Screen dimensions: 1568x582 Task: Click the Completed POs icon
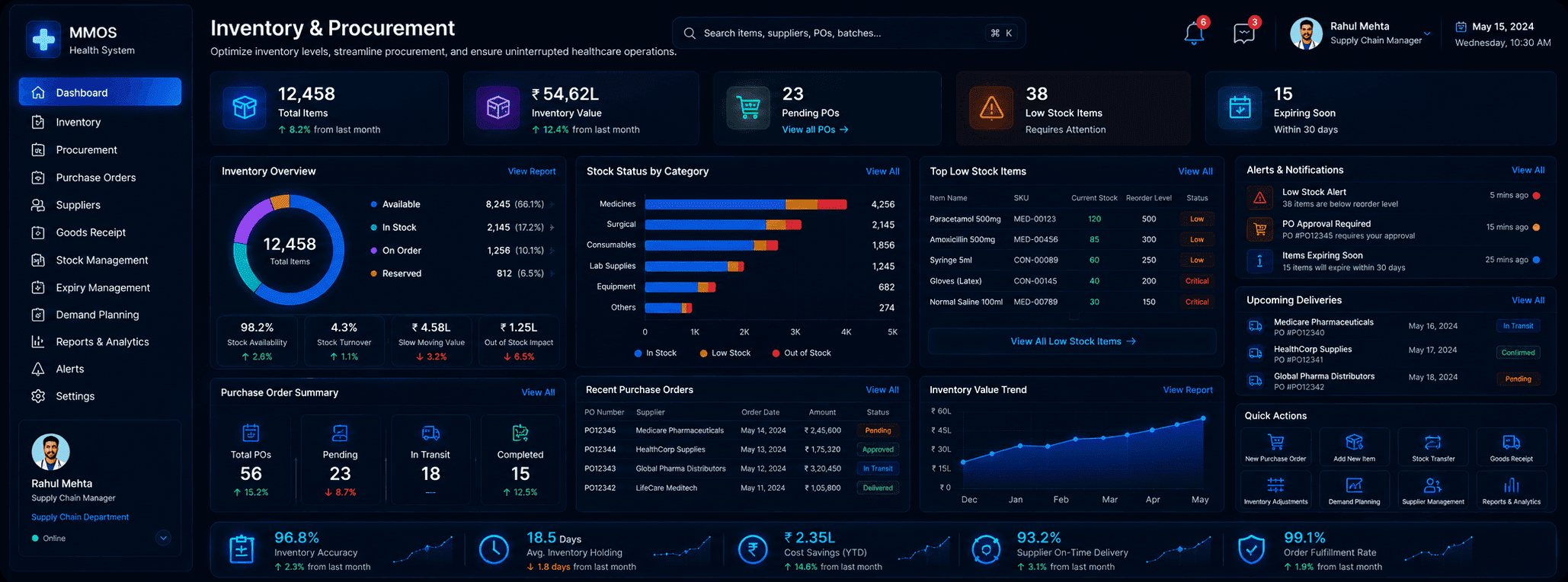(520, 433)
